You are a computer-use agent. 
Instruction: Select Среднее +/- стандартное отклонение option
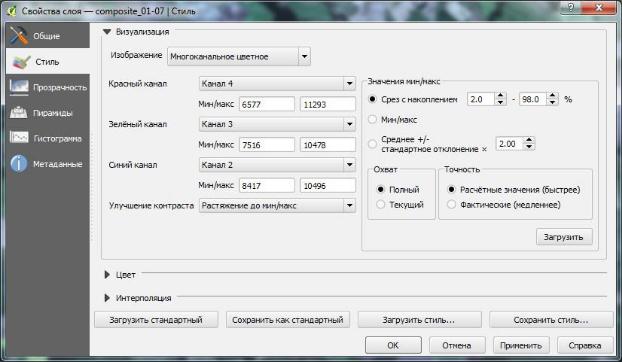[x=372, y=144]
